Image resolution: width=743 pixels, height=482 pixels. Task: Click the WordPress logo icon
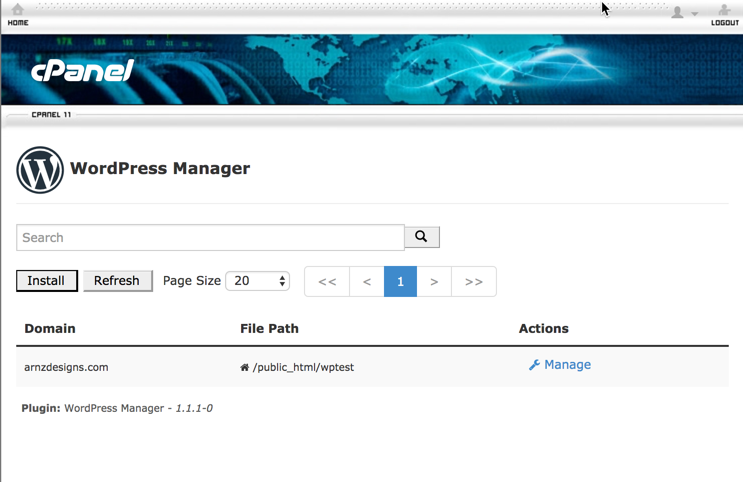pyautogui.click(x=40, y=170)
